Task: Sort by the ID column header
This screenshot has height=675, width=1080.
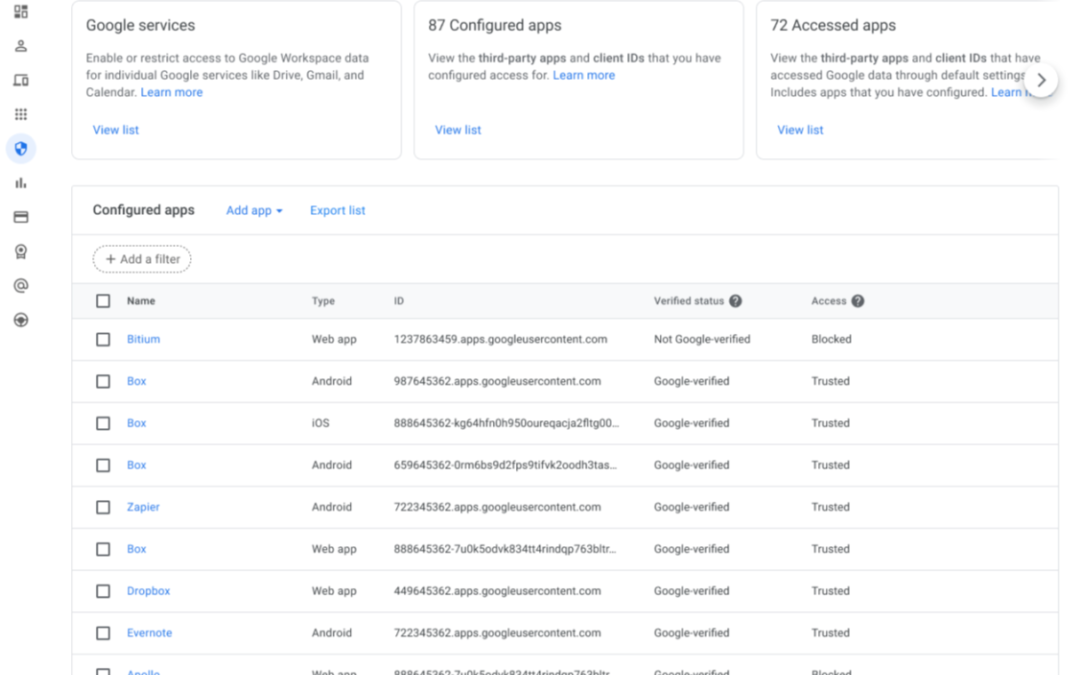Action: (x=399, y=301)
